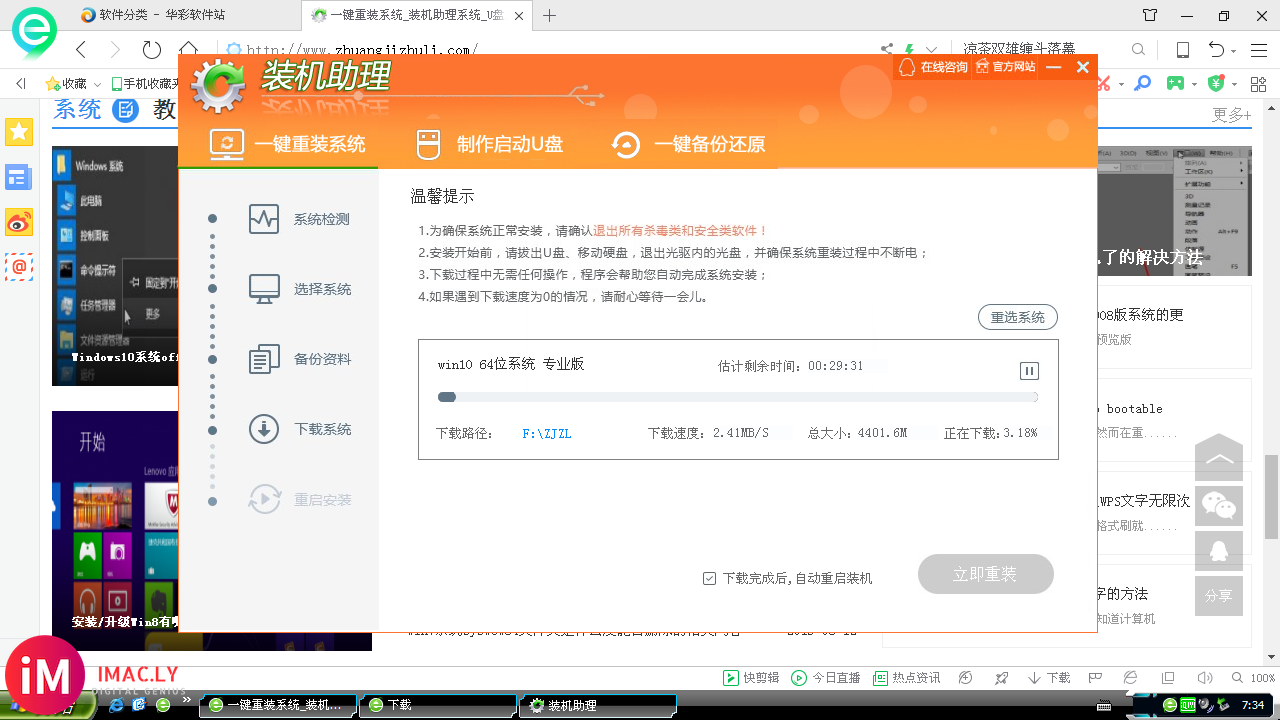The image size is (1280, 720).
Task: Open the Windows10系统 article thumbnail
Action: [115, 266]
